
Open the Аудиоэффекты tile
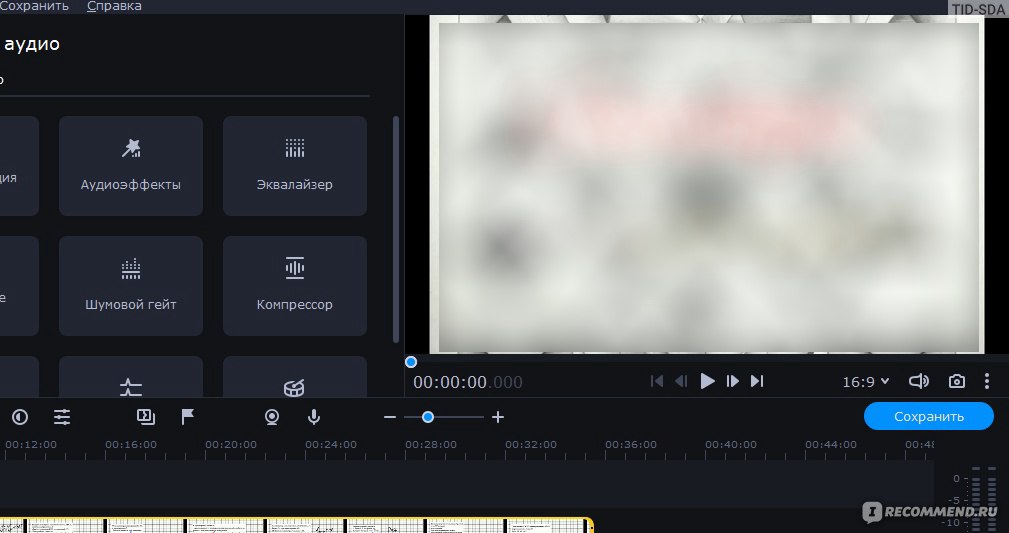(x=131, y=166)
